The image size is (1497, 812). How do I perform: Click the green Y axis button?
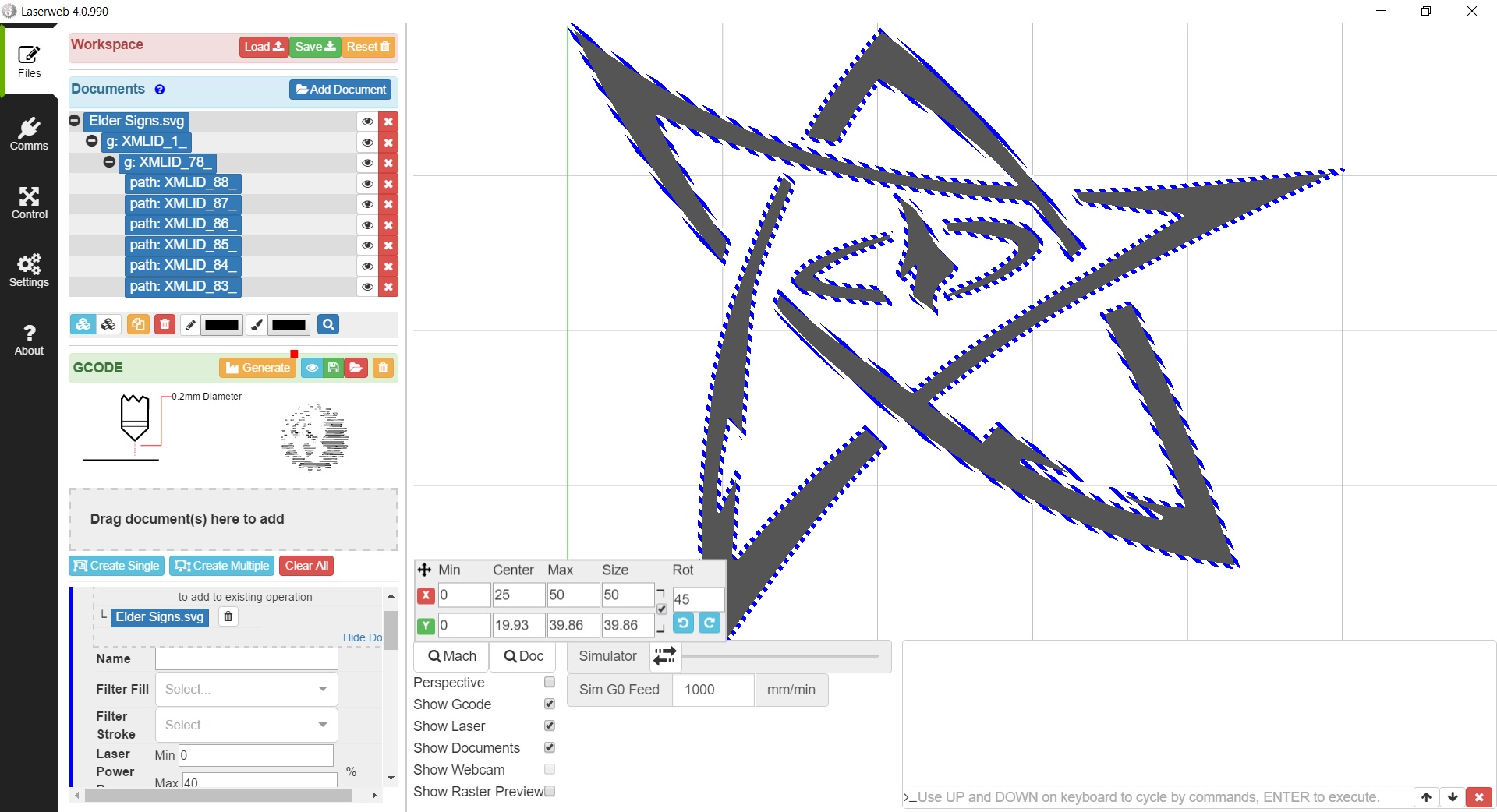[x=426, y=626]
